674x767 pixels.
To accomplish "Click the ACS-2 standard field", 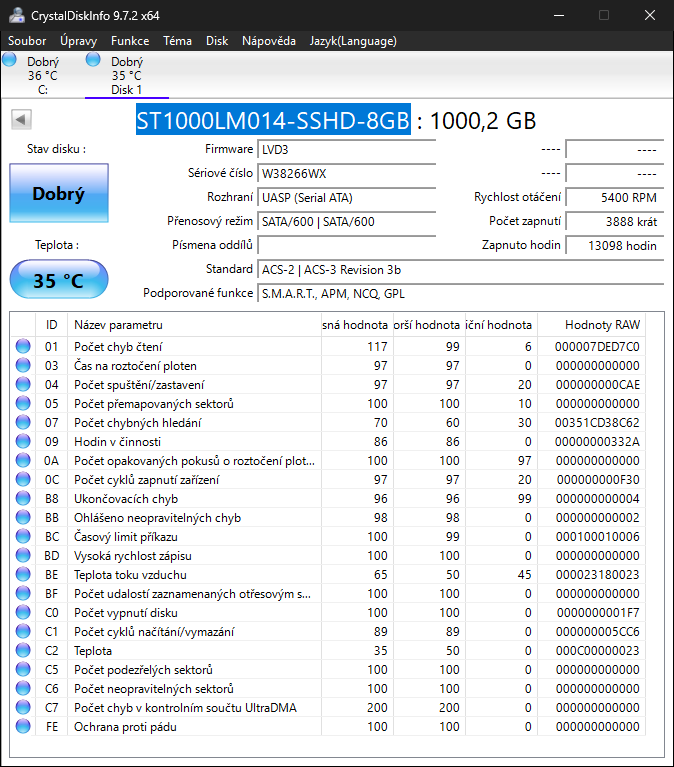I will coord(460,270).
